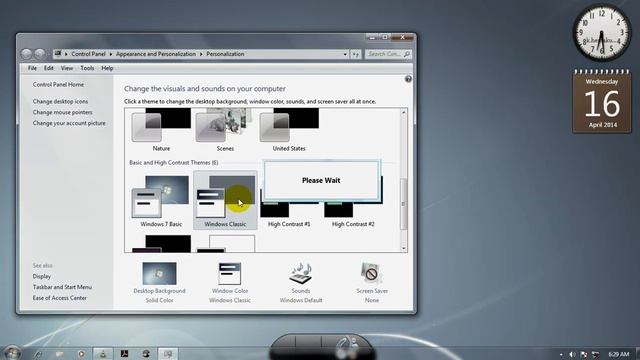The image size is (640, 360).
Task: Click the search magnifier icon
Action: coord(407,54)
